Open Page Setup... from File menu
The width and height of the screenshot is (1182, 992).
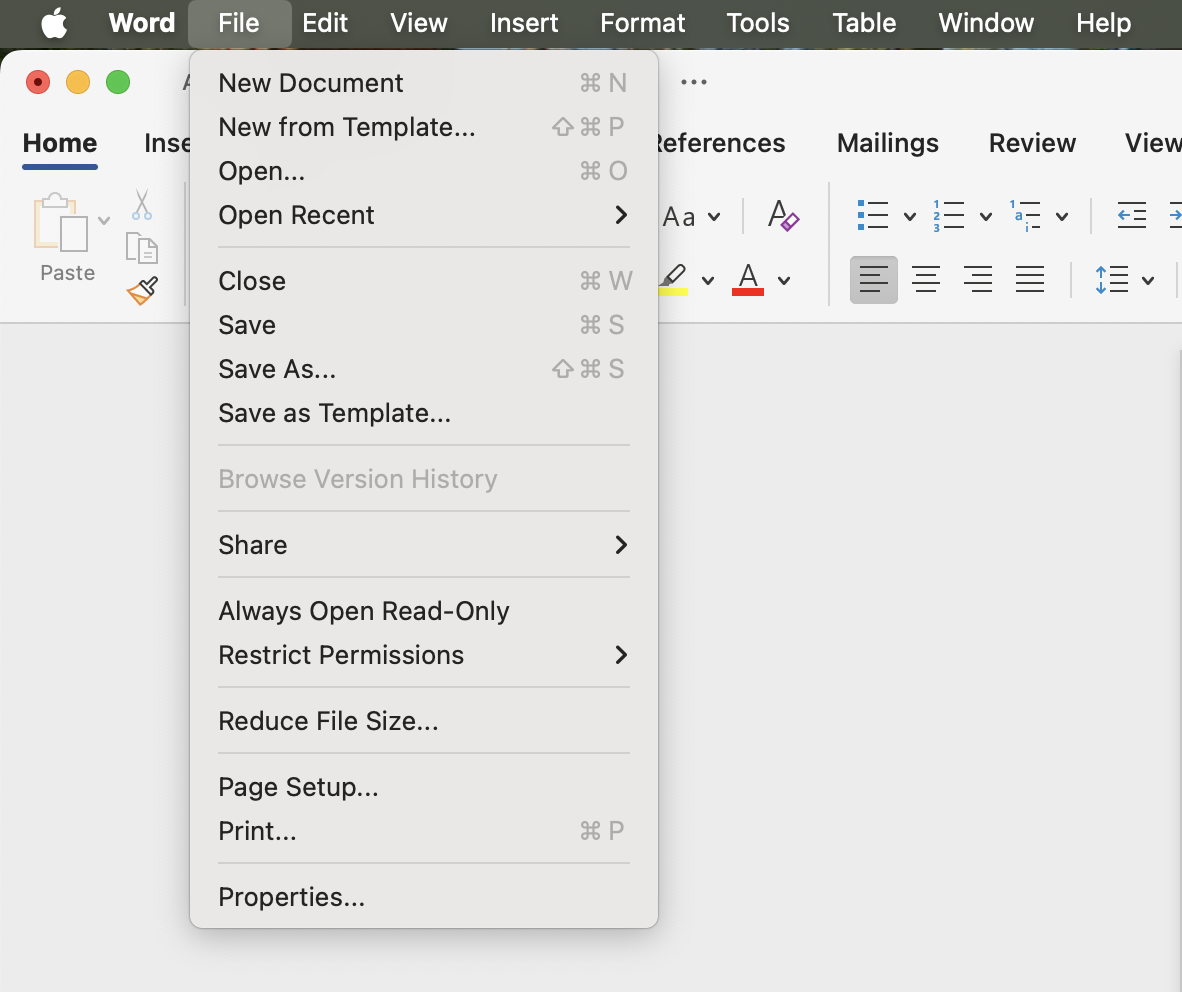(x=424, y=787)
